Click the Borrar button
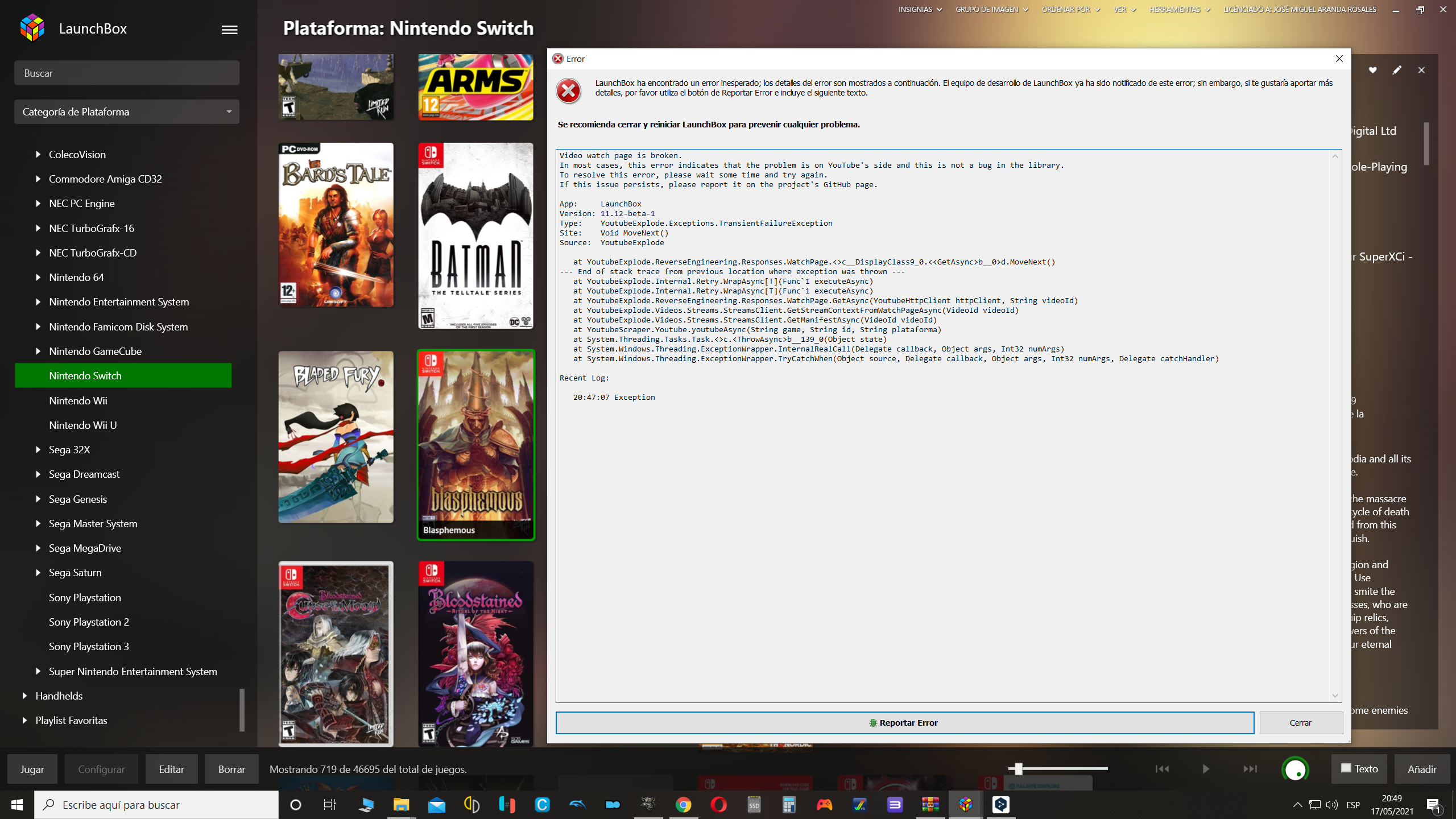Screen dimensions: 1456x819 pos(231,769)
